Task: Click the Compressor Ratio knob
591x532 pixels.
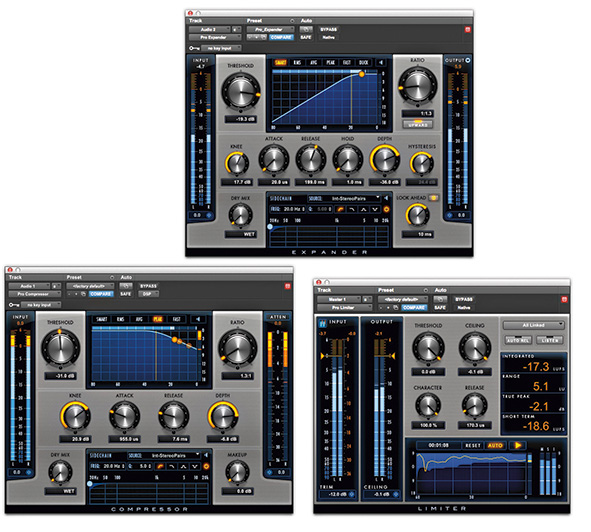Action: click(238, 349)
